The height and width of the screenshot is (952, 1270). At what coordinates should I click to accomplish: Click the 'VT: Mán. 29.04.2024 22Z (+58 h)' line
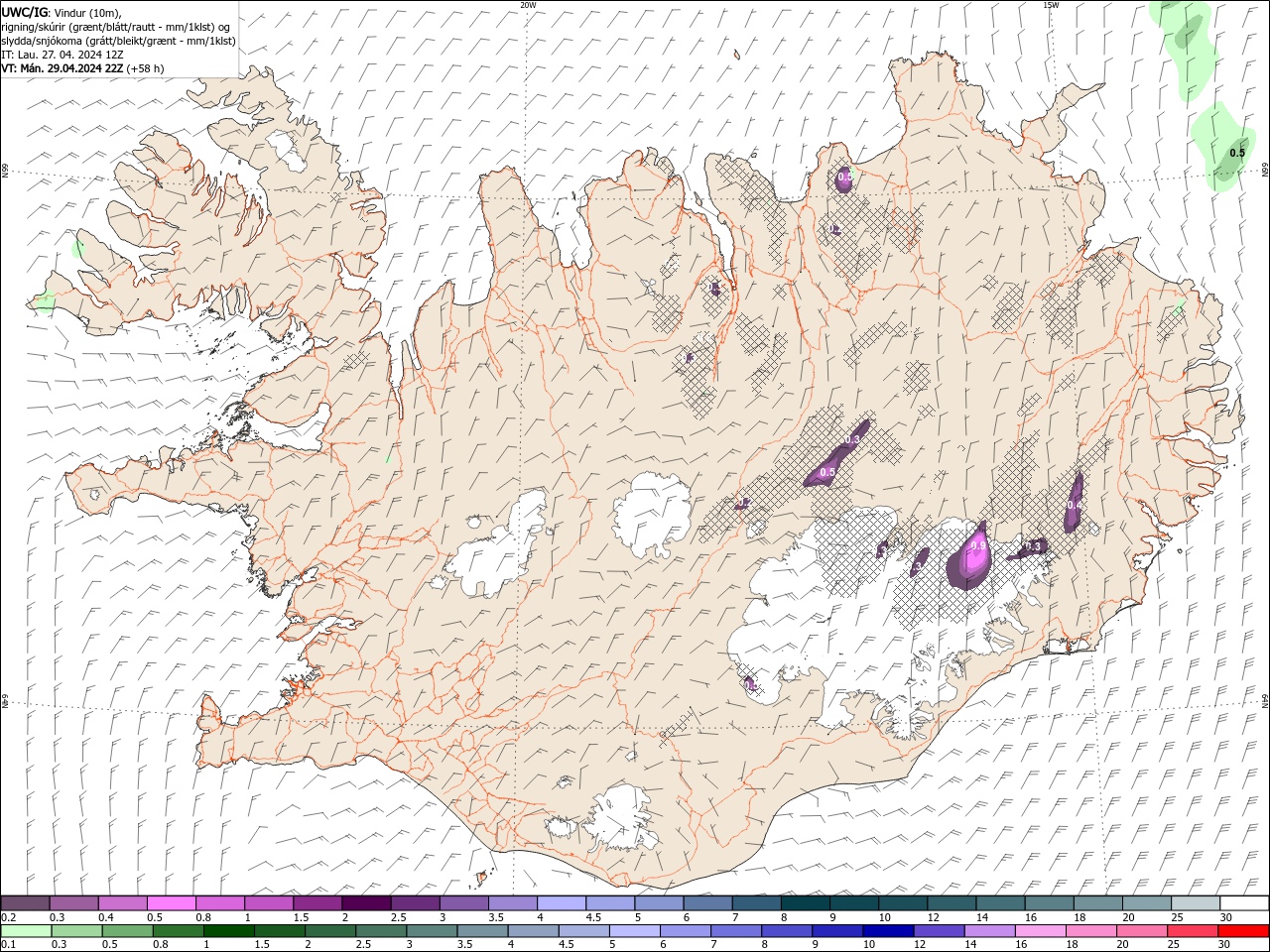coord(82,68)
